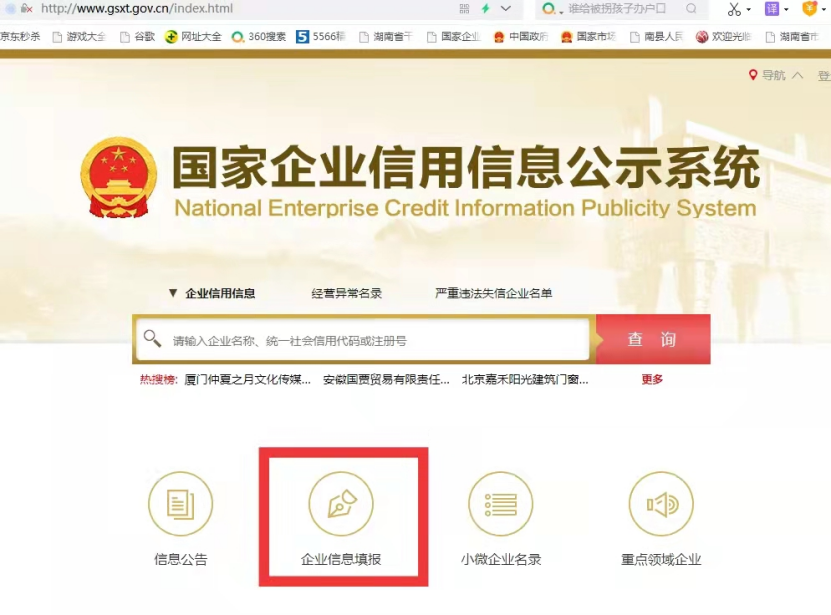Viewport: 831px width, 615px height.
Task: Open the 京东秒杀 bookmark
Action: coord(20,37)
